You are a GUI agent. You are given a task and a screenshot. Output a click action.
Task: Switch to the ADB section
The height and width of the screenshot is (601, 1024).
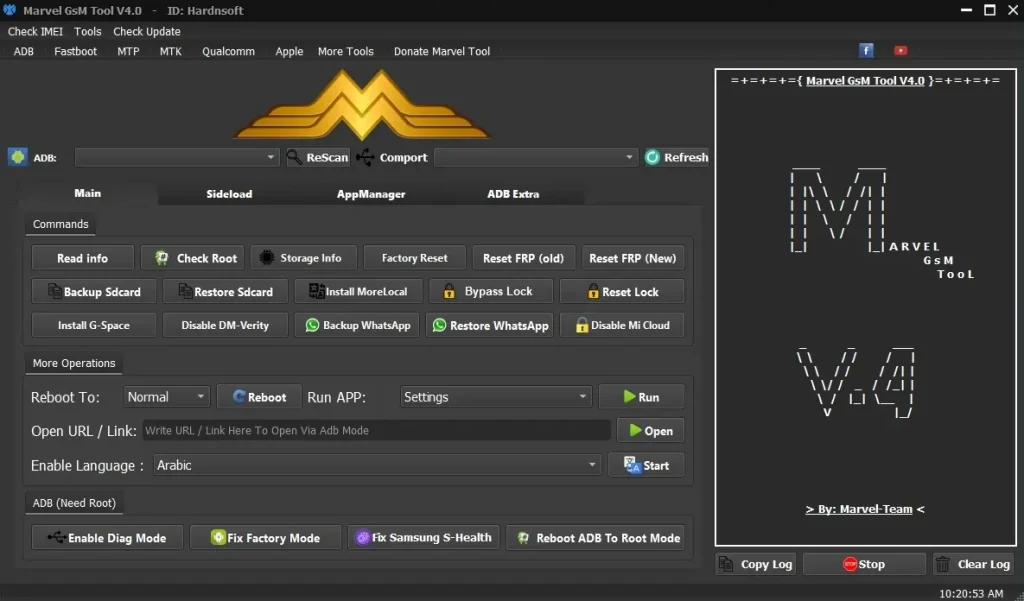pos(24,51)
